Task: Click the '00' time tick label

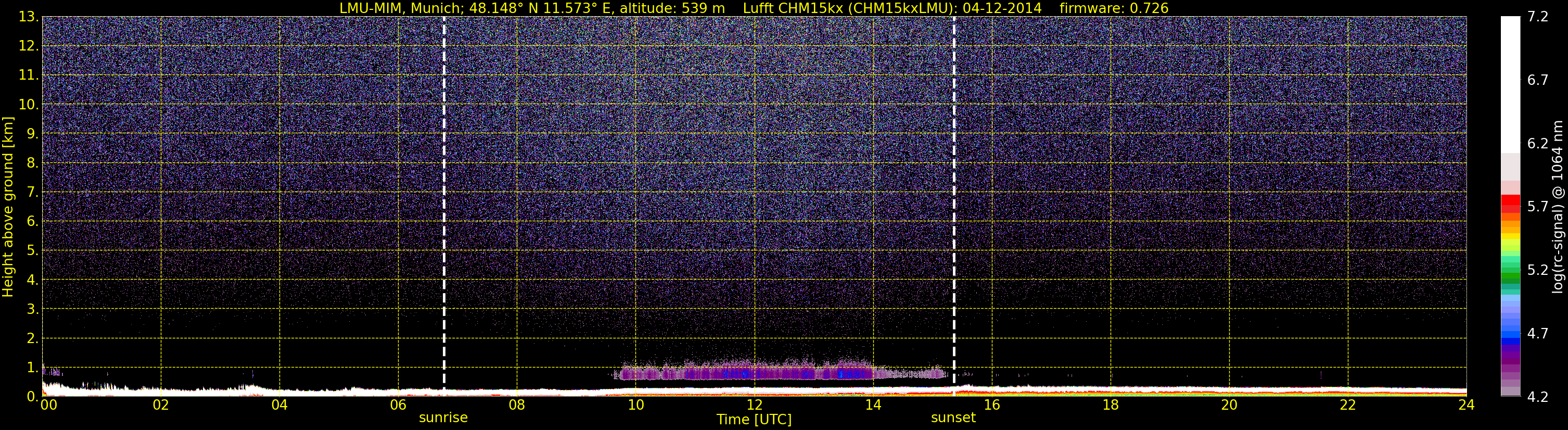Action: pos(49,406)
